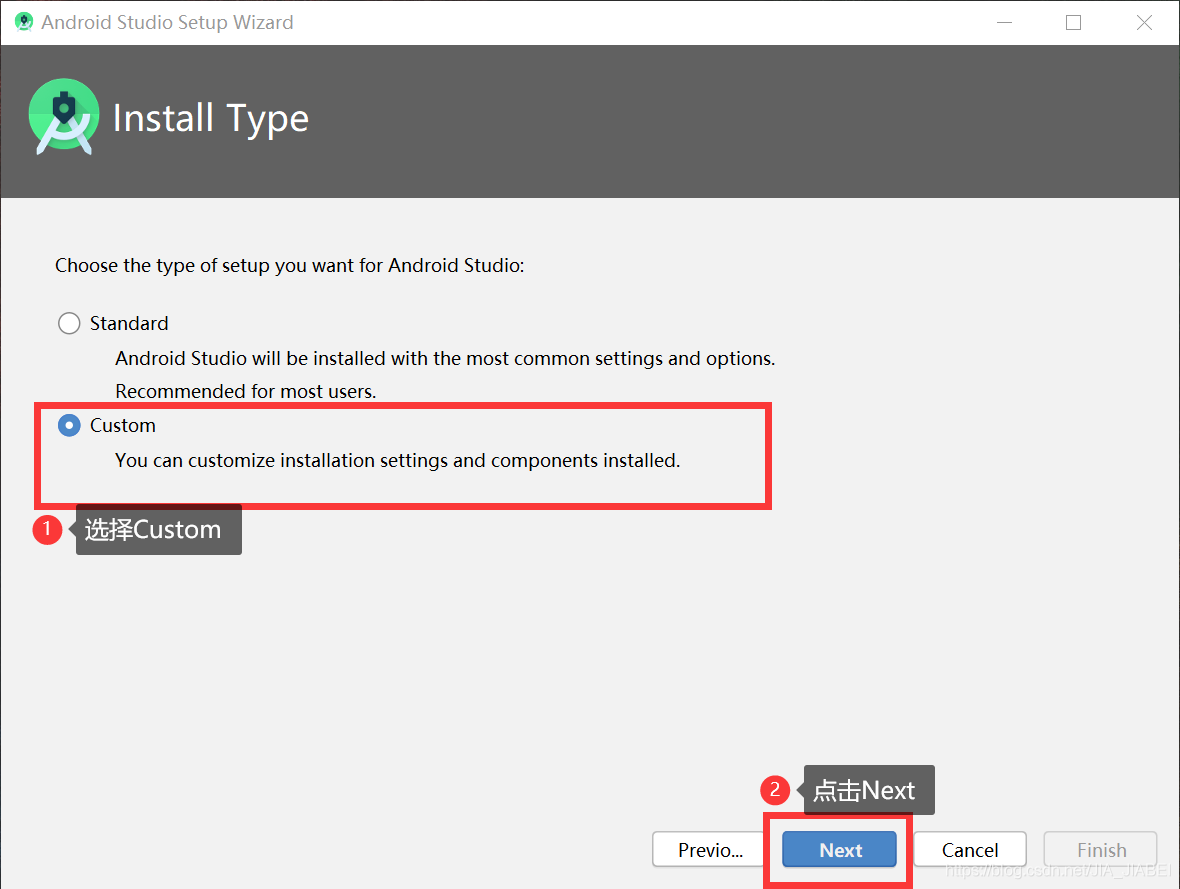Click the 'Install Type' heading
Viewport: 1180px width, 889px height.
click(211, 118)
